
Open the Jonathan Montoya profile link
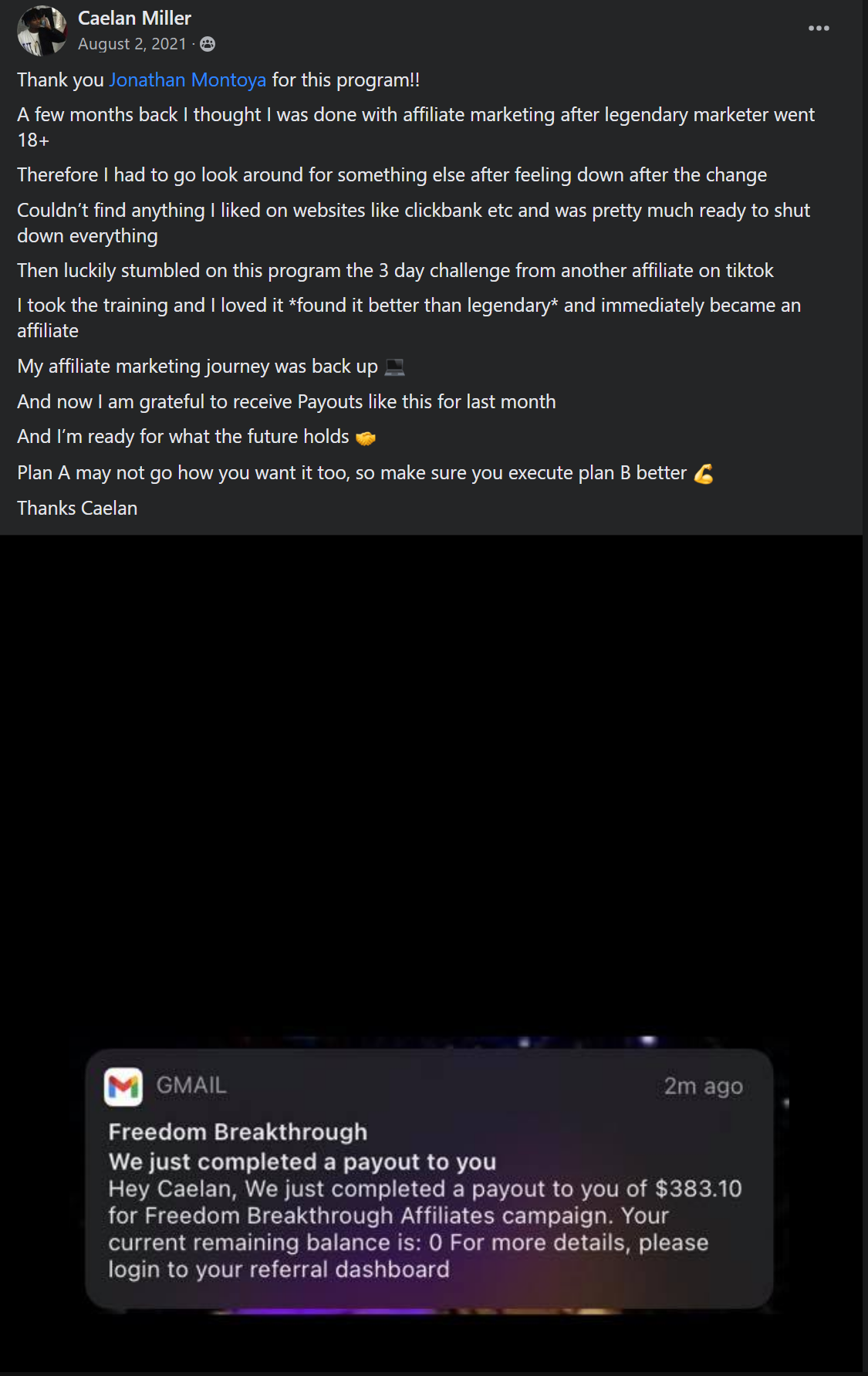click(187, 80)
